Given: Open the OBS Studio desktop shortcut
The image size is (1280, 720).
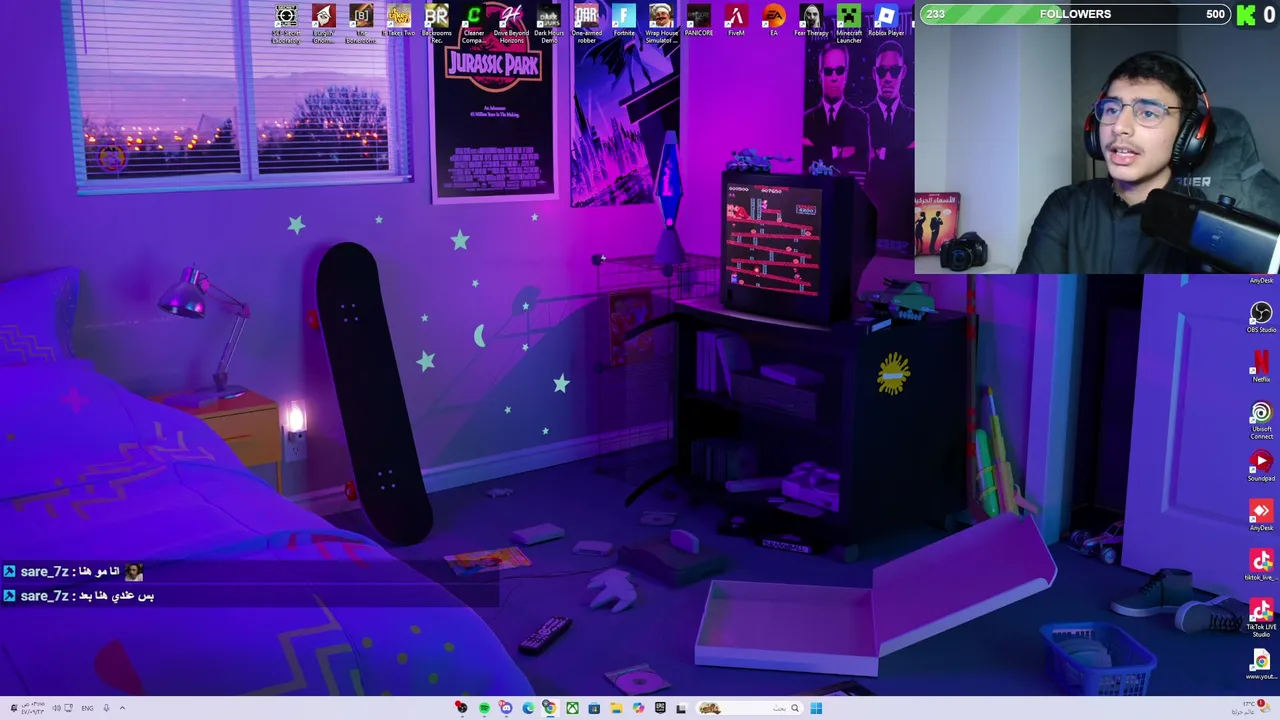Looking at the screenshot, I should pos(1261,318).
